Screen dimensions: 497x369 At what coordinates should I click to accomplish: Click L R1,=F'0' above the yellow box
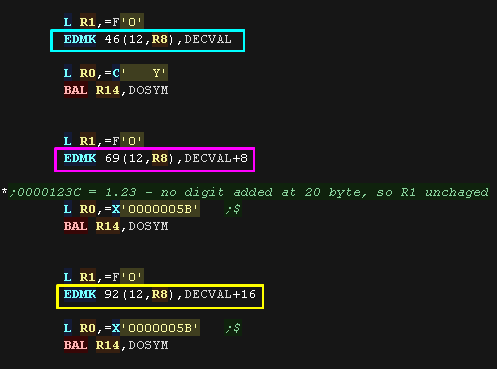click(x=104, y=277)
